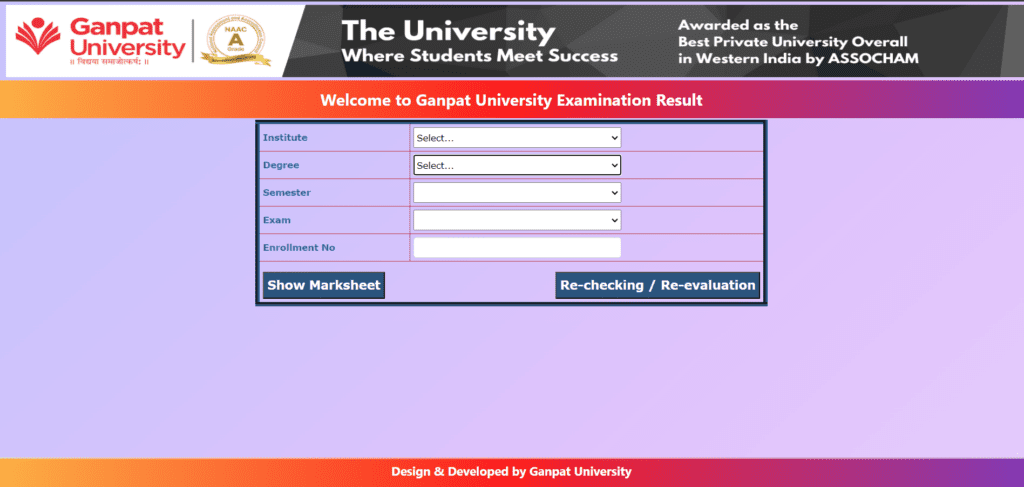Click the Exam label
The image size is (1024, 487).
[x=277, y=220]
